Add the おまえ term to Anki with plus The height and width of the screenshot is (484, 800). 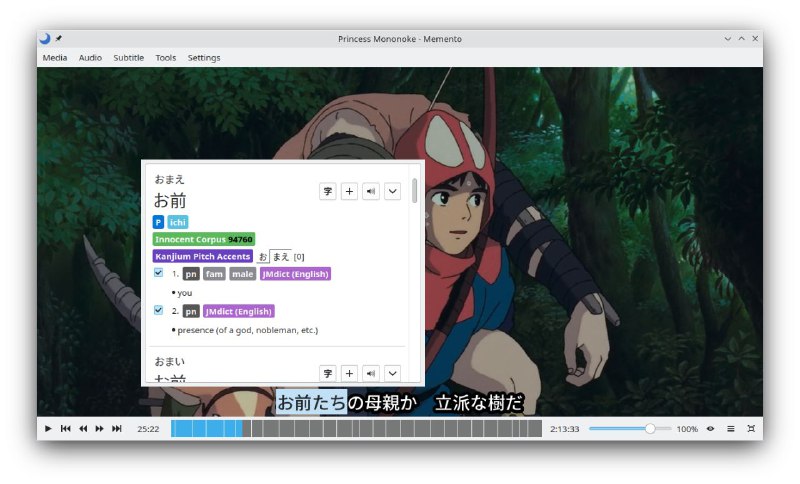(349, 191)
